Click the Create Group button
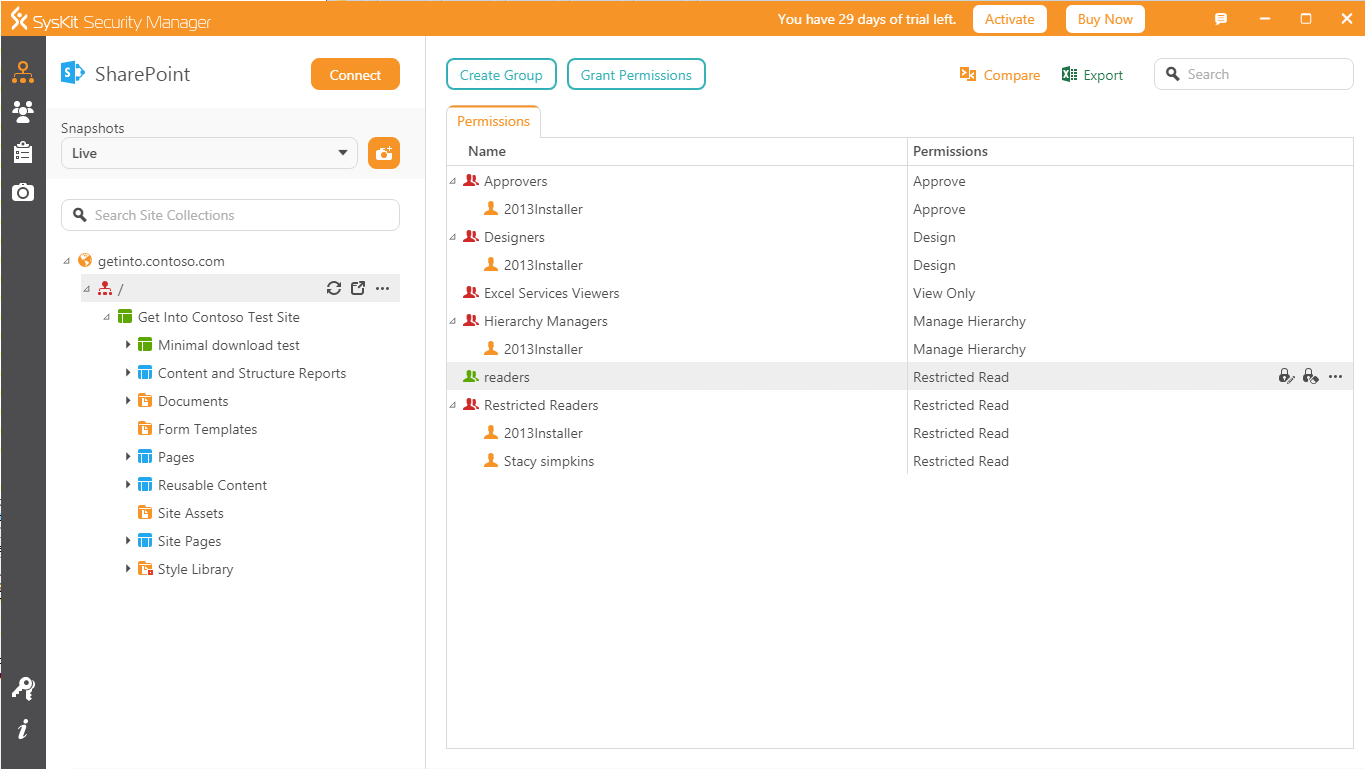 coord(501,75)
